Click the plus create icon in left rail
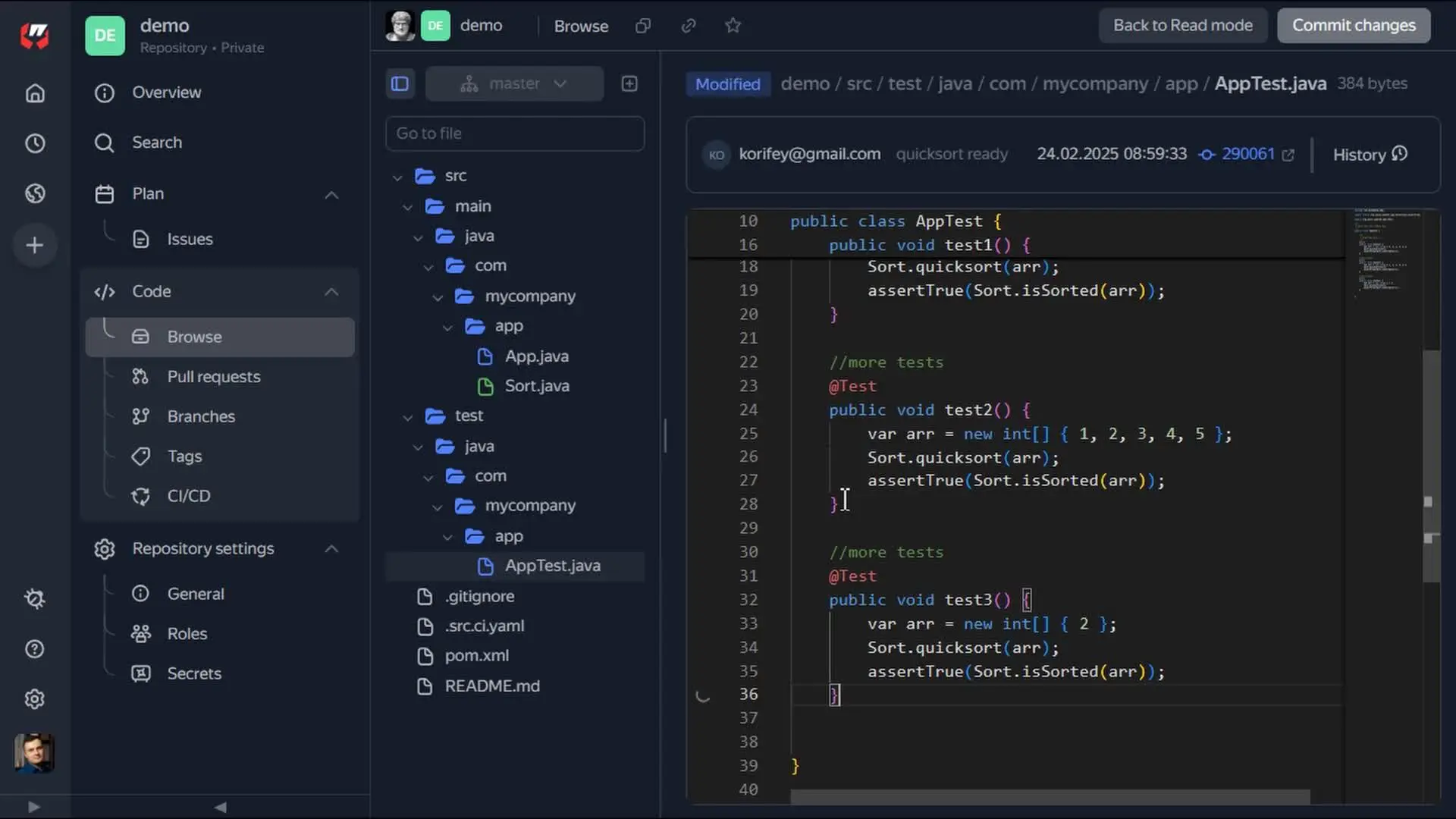The image size is (1456, 819). (35, 245)
